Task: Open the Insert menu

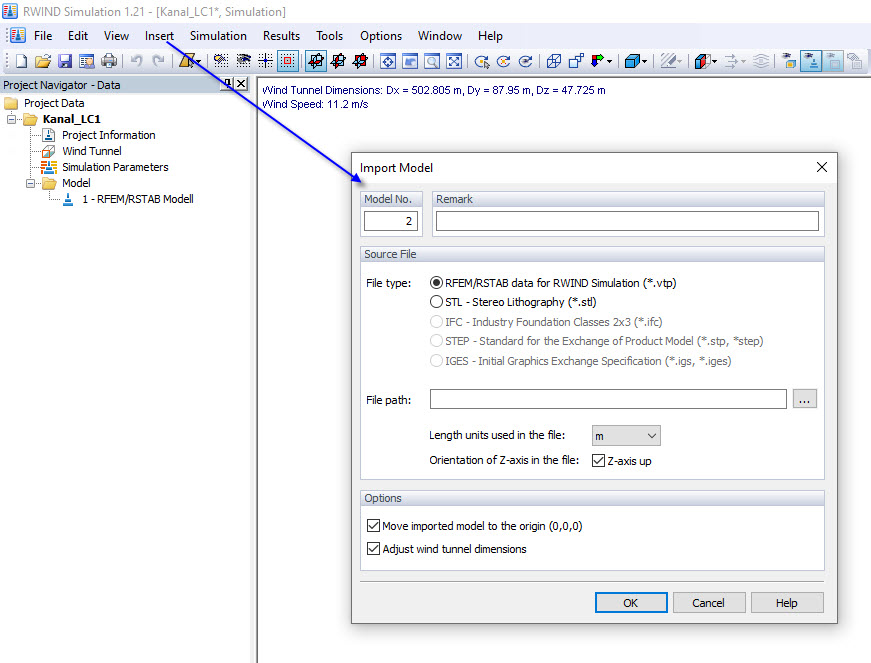Action: point(159,35)
